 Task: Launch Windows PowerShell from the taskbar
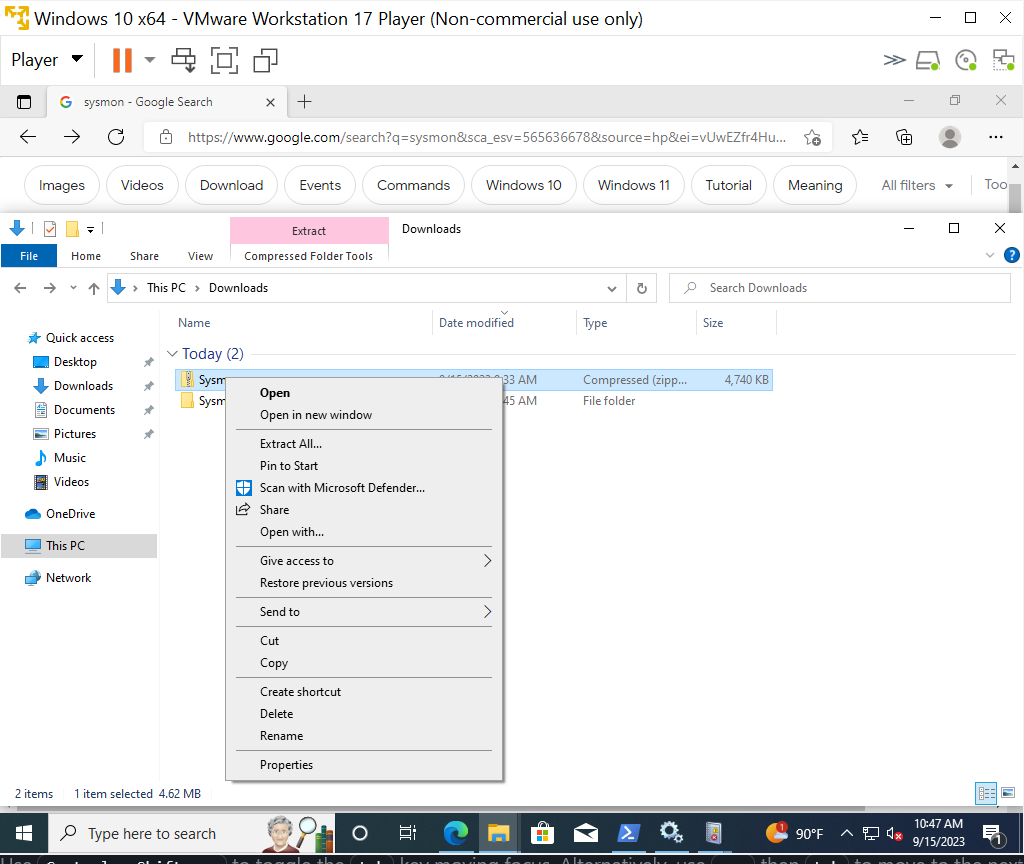pos(628,833)
